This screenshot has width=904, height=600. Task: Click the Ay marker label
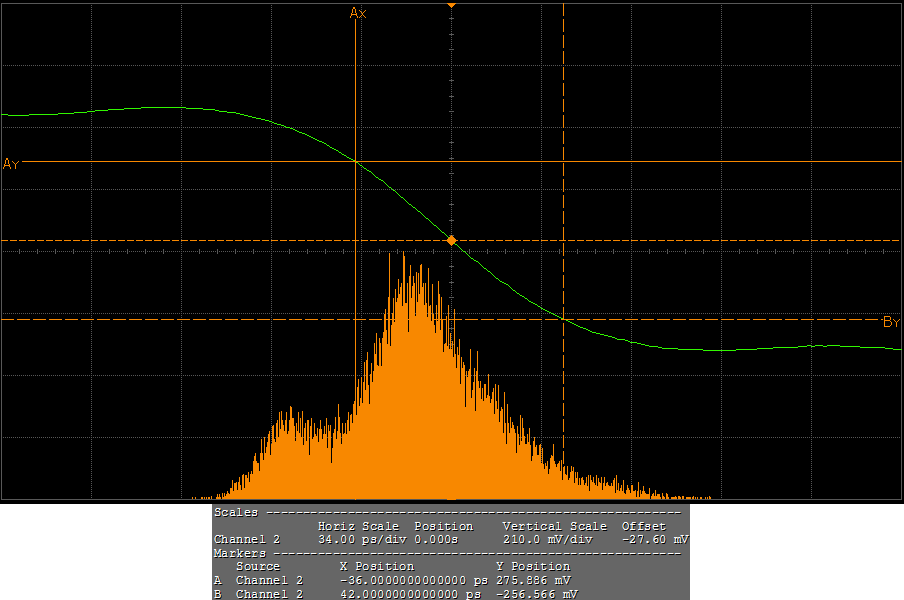[11, 164]
